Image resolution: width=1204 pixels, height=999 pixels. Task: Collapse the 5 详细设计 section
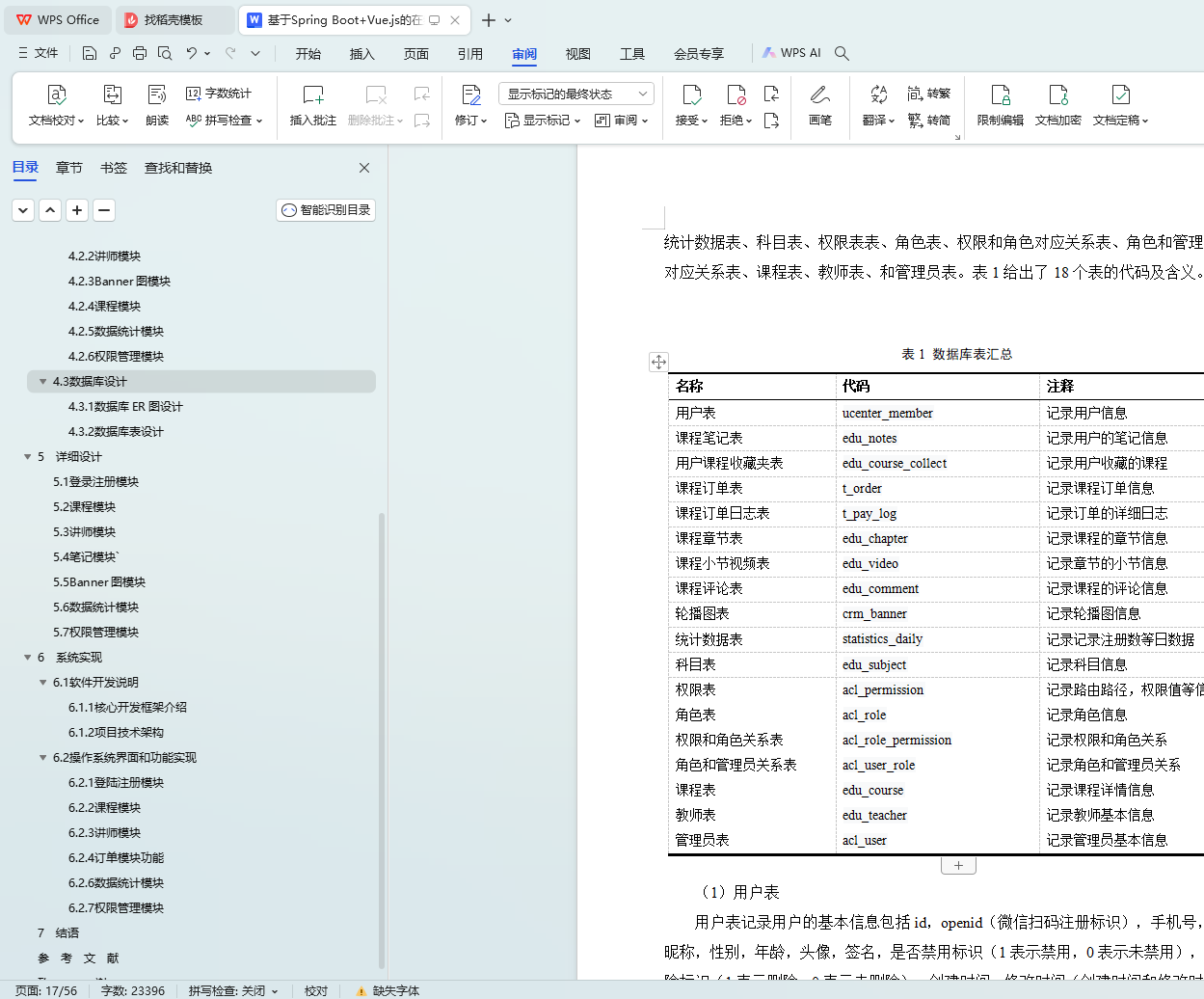(x=27, y=457)
